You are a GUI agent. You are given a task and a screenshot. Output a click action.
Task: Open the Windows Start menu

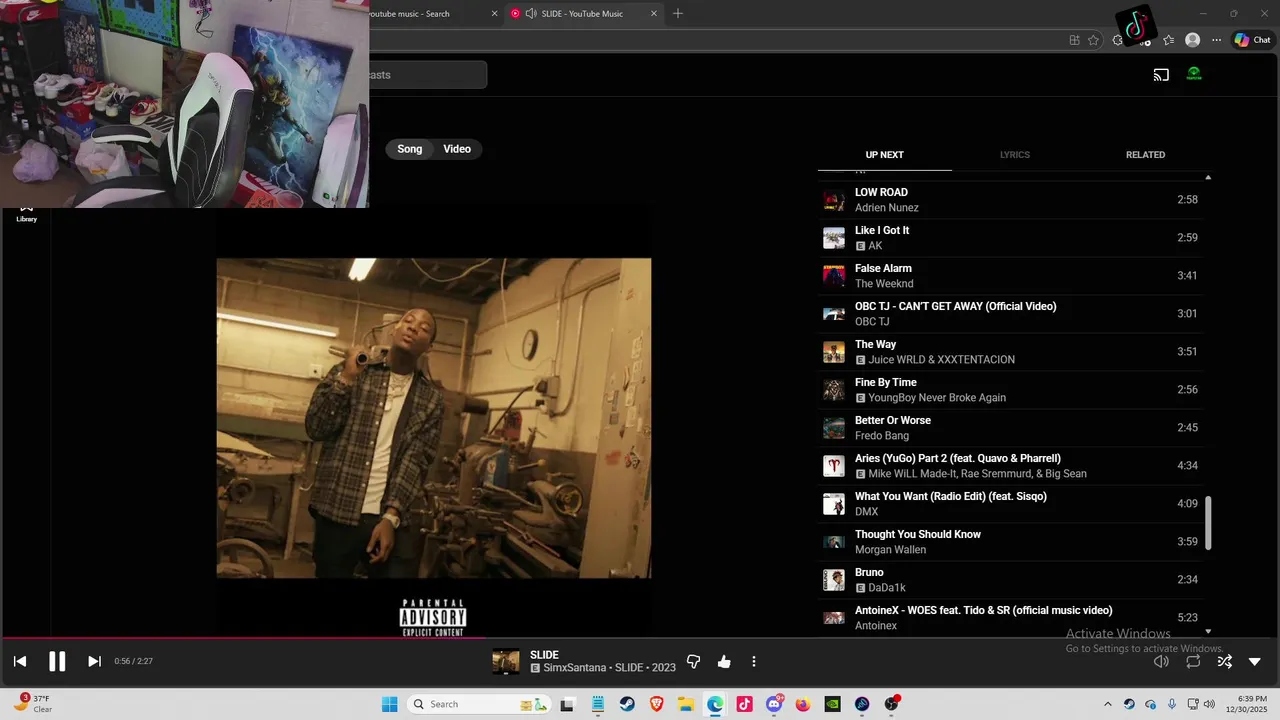[389, 704]
